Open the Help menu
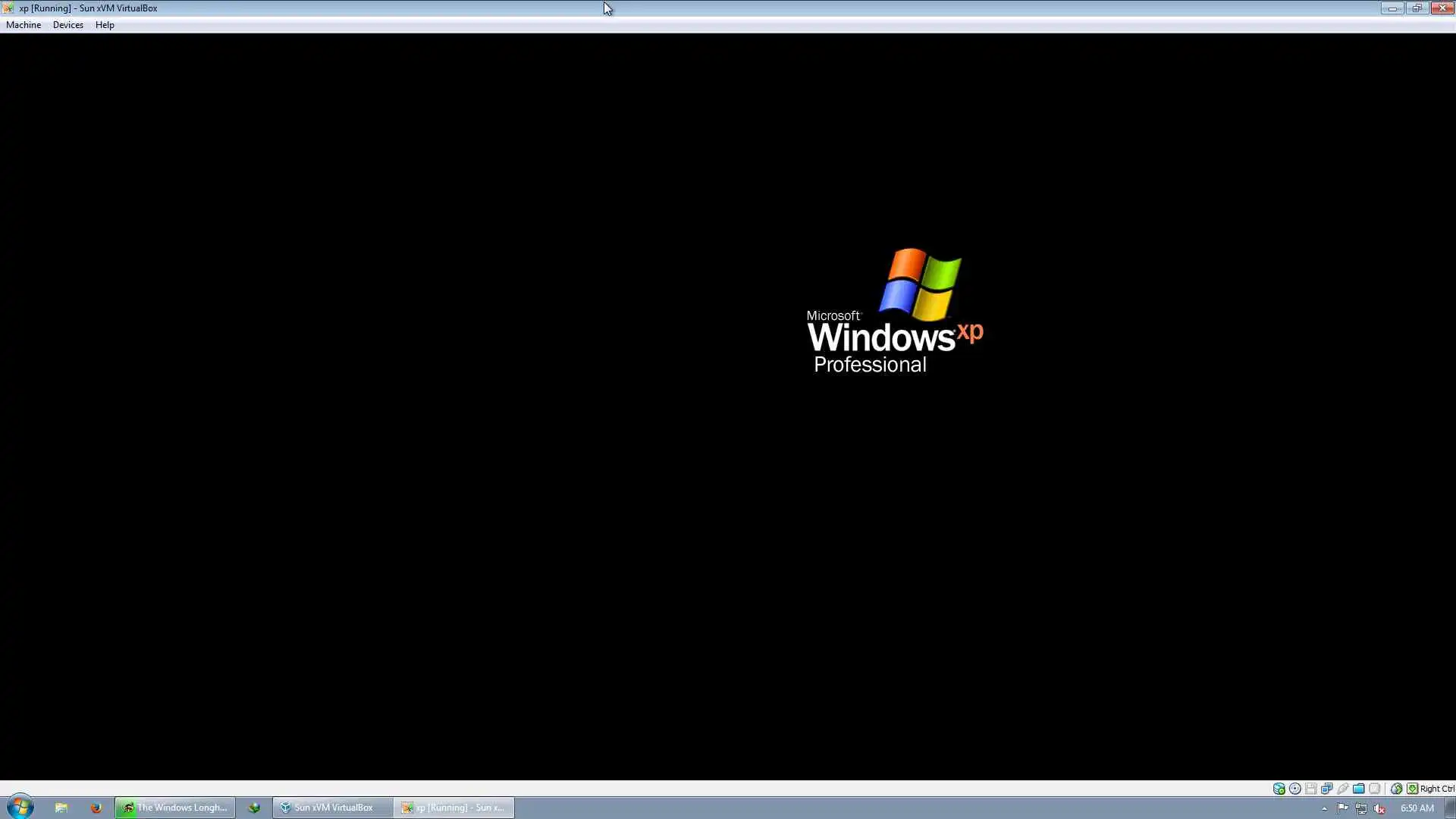1456x819 pixels. (x=105, y=25)
